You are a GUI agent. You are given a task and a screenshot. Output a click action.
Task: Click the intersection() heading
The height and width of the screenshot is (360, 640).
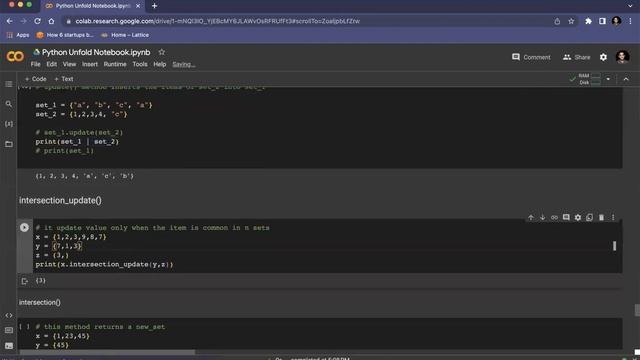point(40,302)
